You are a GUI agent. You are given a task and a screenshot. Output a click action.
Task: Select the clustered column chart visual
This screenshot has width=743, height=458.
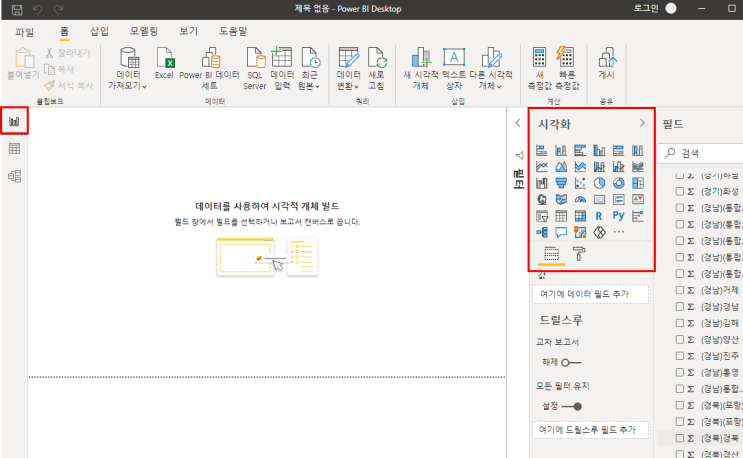599,151
